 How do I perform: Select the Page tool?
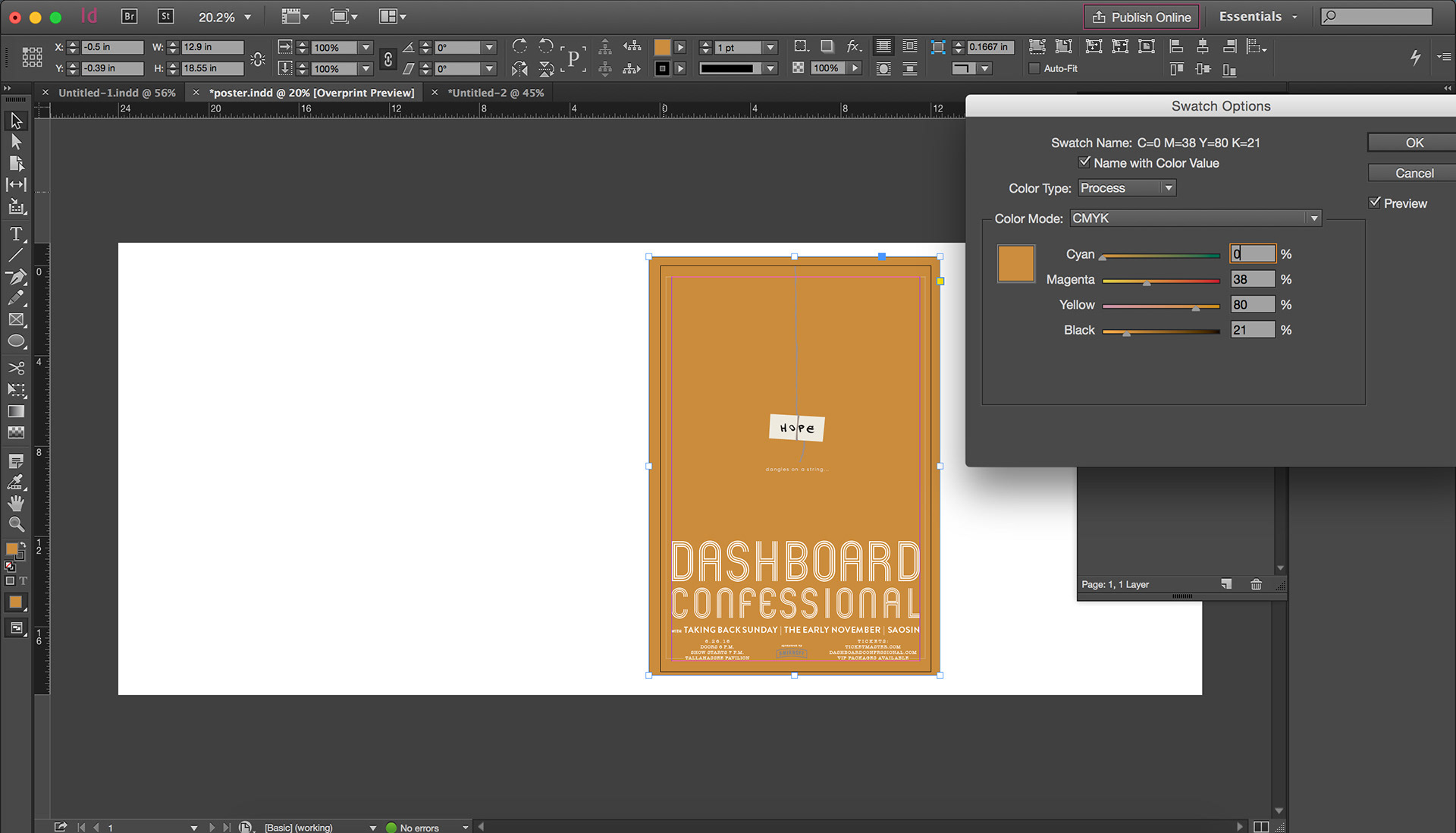(16, 163)
